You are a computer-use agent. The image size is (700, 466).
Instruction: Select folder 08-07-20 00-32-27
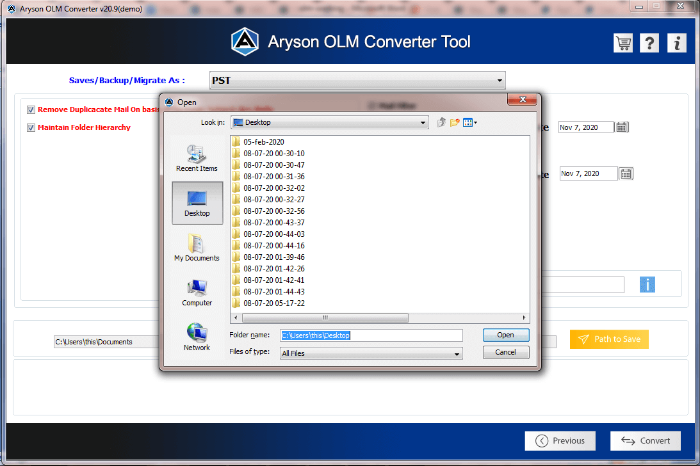(x=269, y=199)
